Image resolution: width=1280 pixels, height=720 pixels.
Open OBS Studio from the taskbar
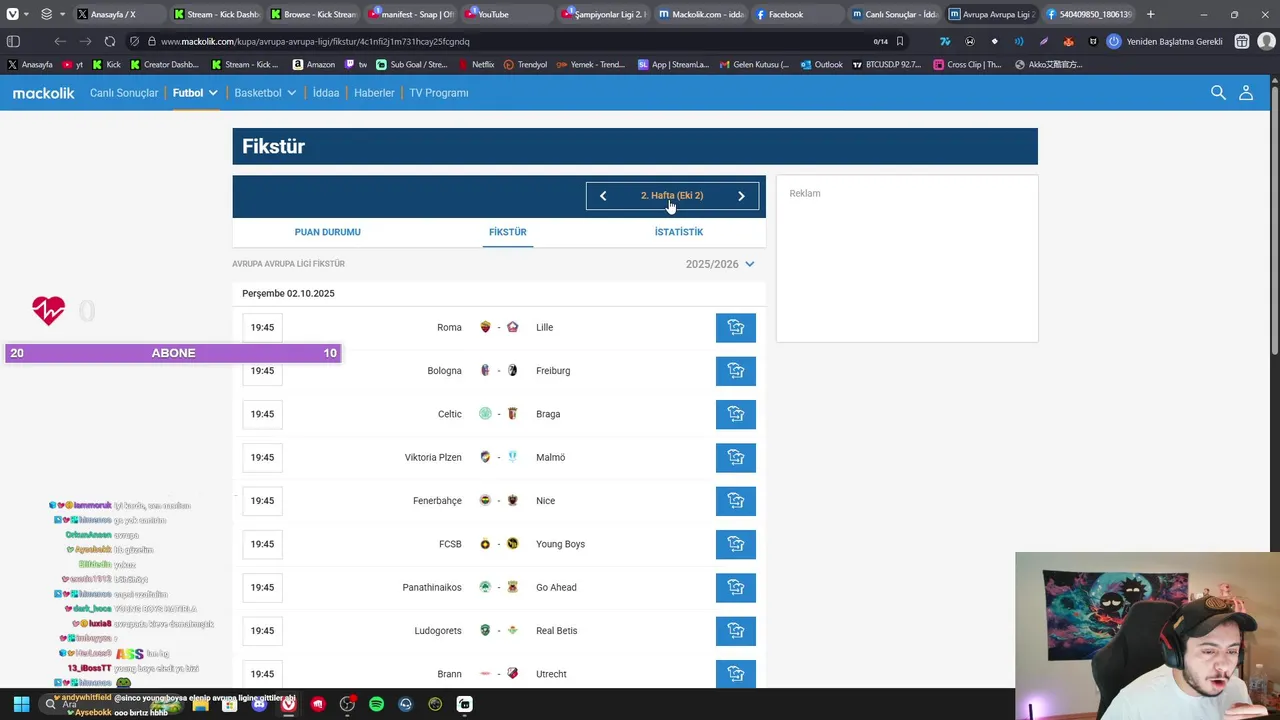(x=347, y=704)
